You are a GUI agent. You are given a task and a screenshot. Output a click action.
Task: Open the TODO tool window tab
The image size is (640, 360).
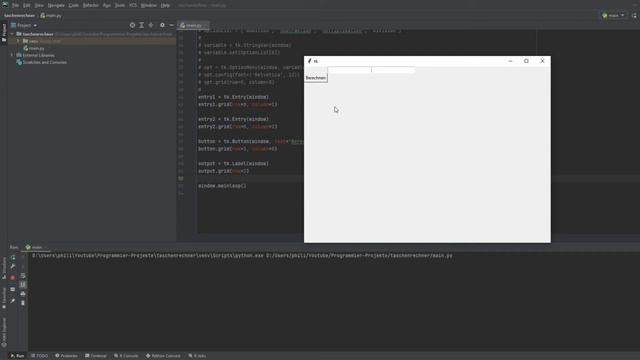click(40, 356)
